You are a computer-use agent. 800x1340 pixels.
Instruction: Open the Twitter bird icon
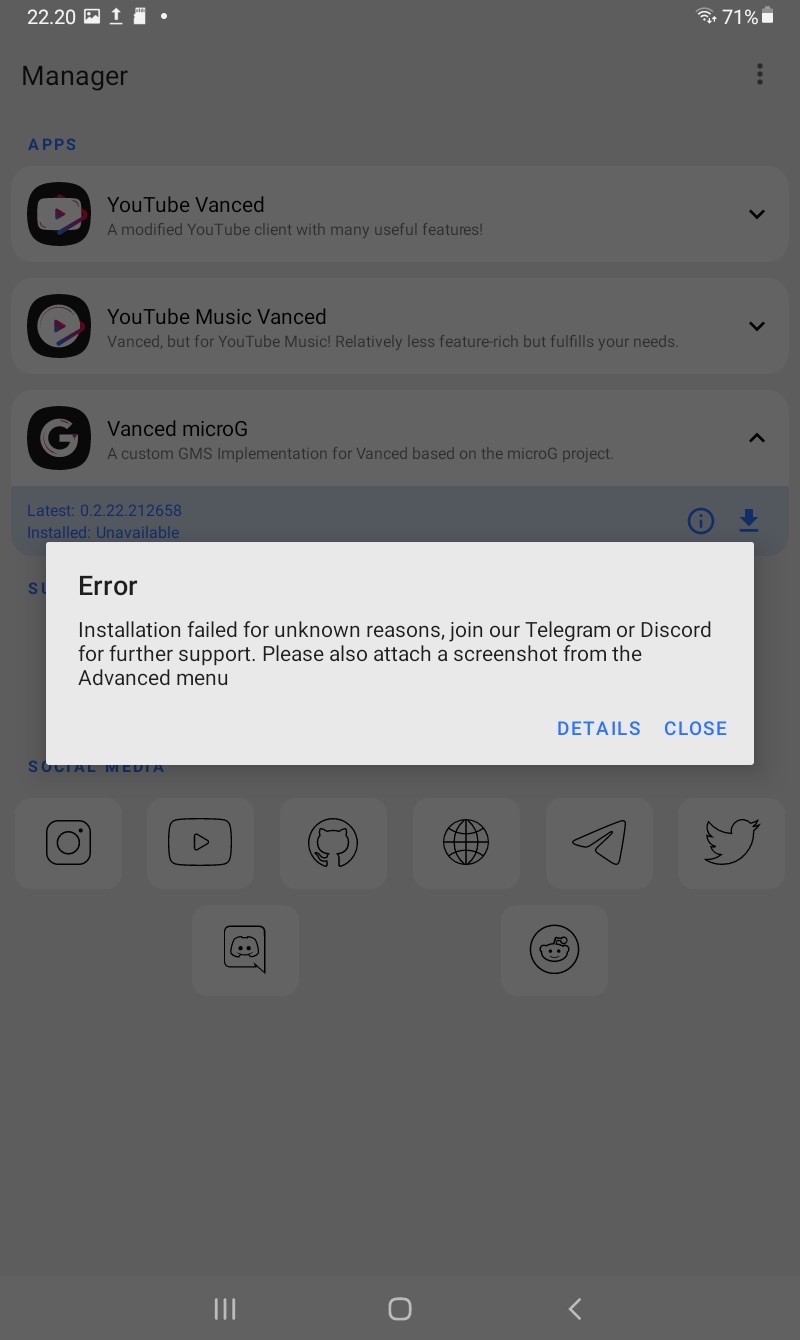732,843
